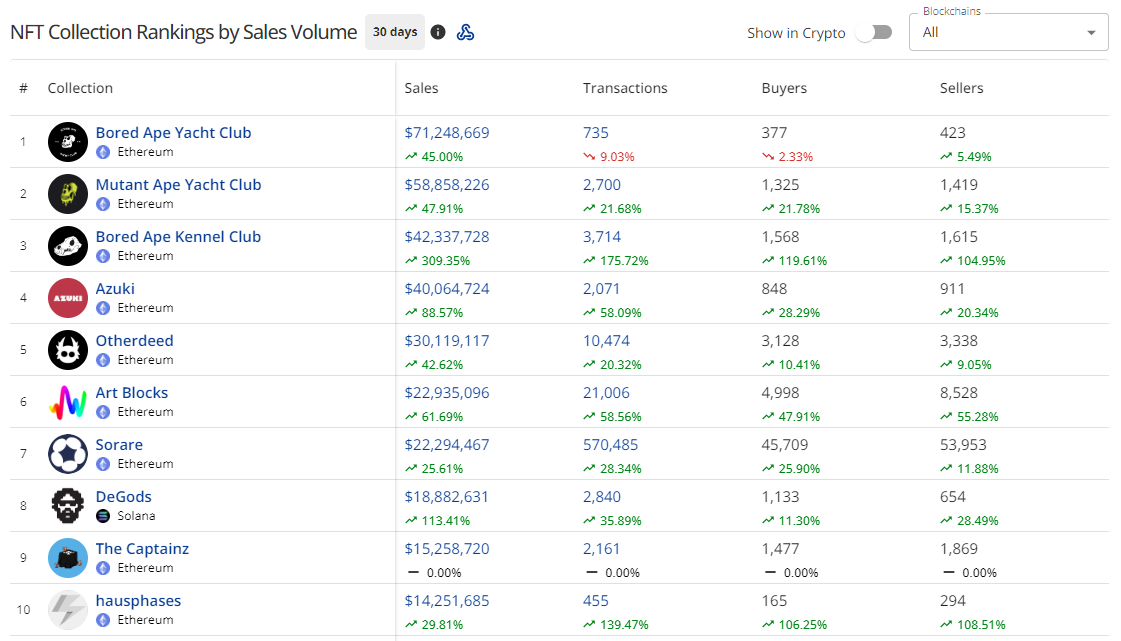Click the Ethereum icon under Otherdeed

tap(103, 360)
